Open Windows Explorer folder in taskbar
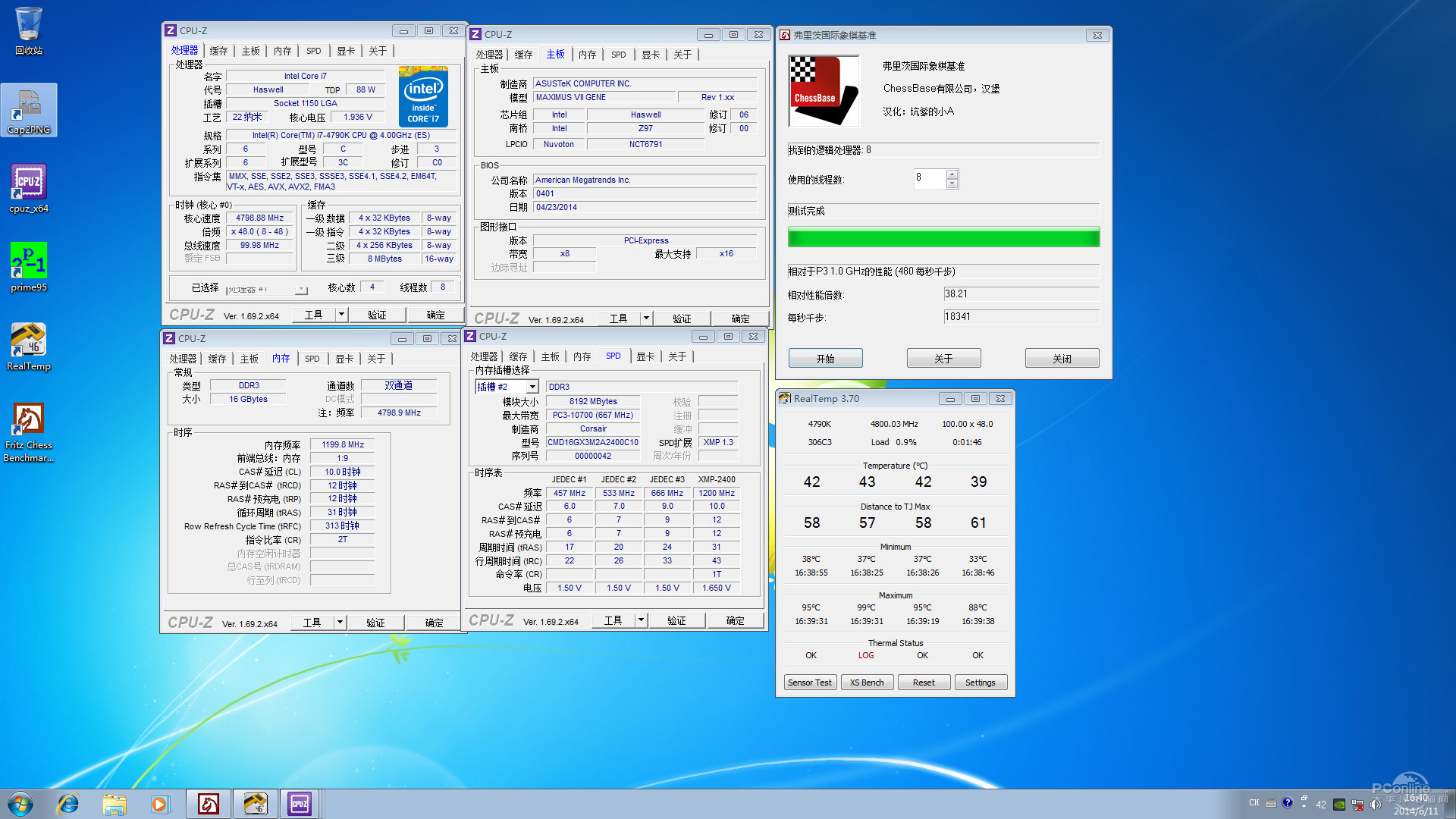The image size is (1456, 819). 115,804
